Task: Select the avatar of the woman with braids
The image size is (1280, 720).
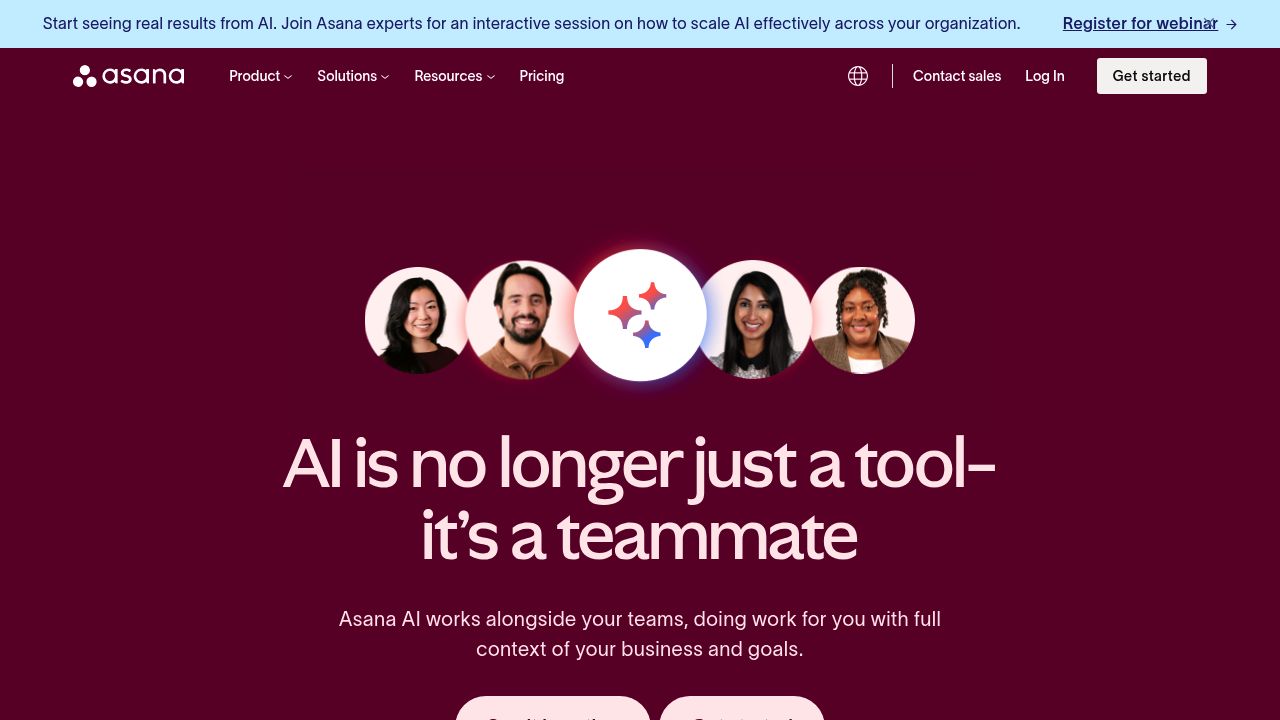Action: click(861, 320)
